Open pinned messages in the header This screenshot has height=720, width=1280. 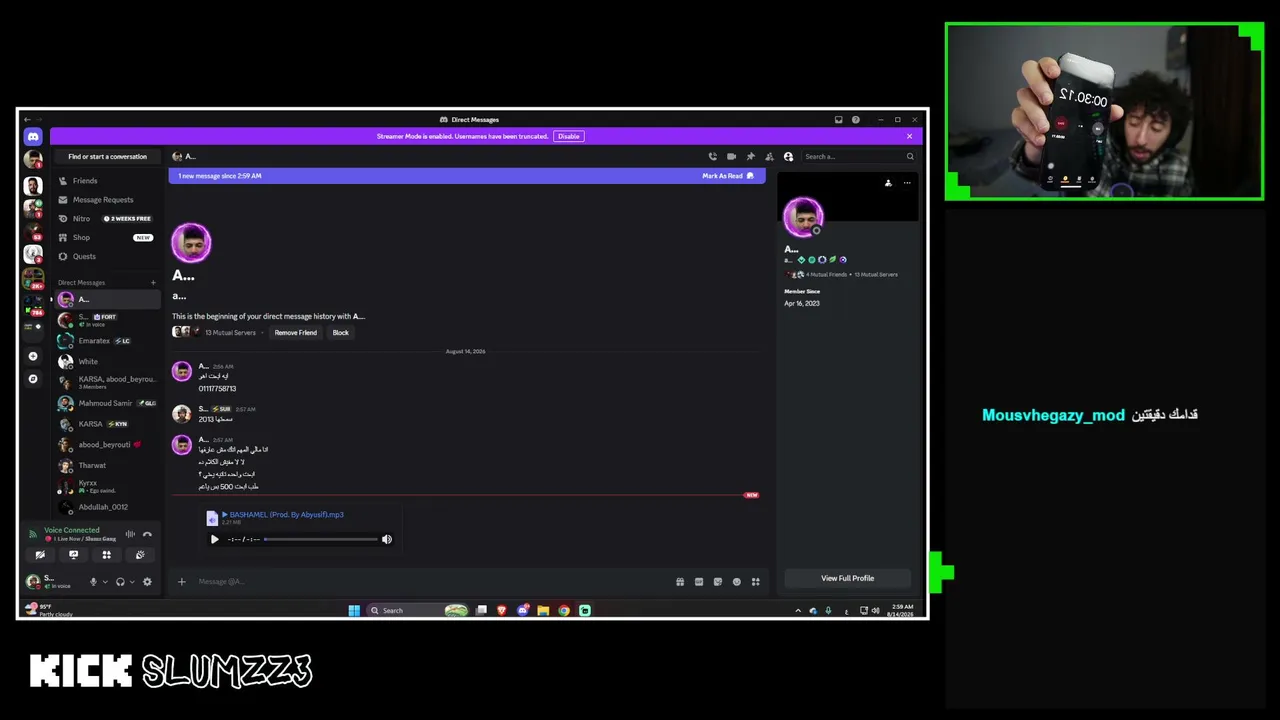(x=750, y=157)
